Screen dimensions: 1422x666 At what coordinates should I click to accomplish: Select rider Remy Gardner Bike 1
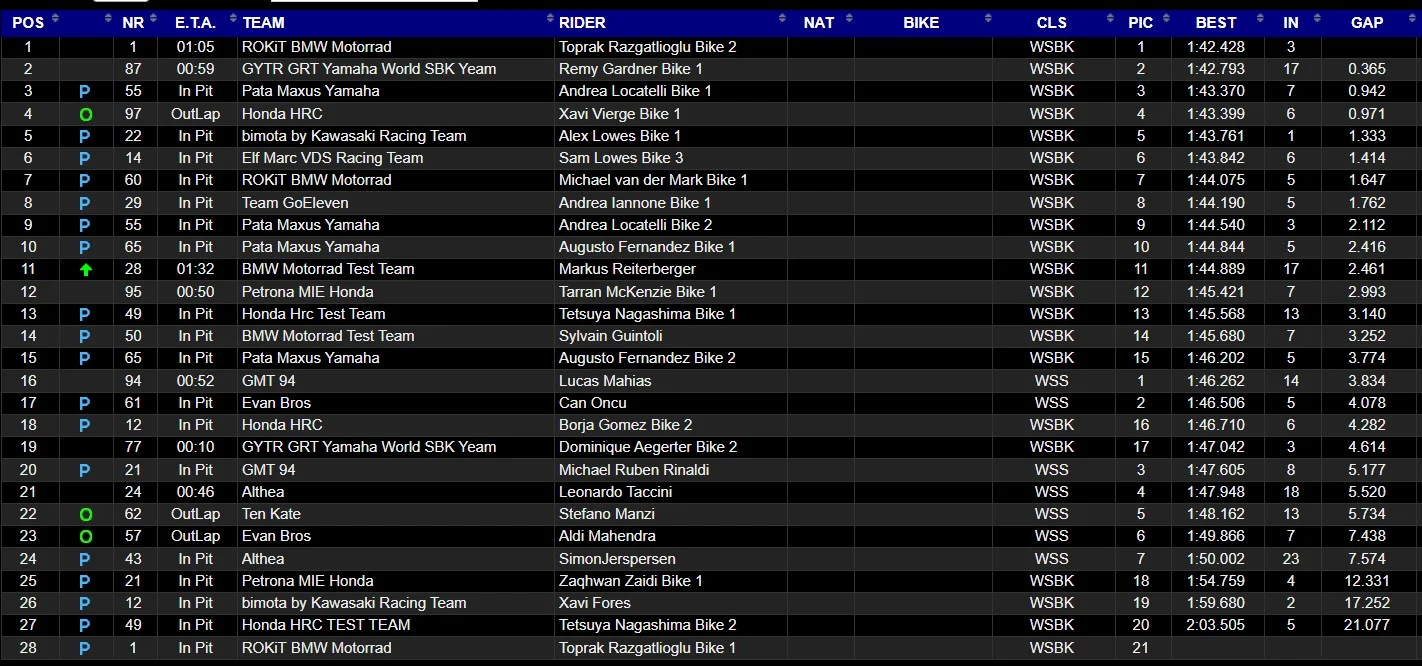coord(630,69)
